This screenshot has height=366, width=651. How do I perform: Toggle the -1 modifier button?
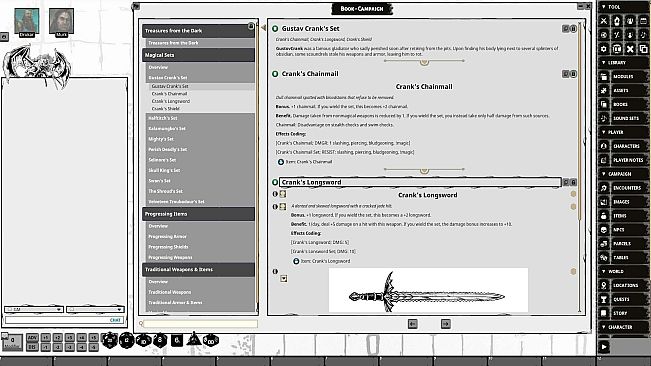tap(46, 347)
